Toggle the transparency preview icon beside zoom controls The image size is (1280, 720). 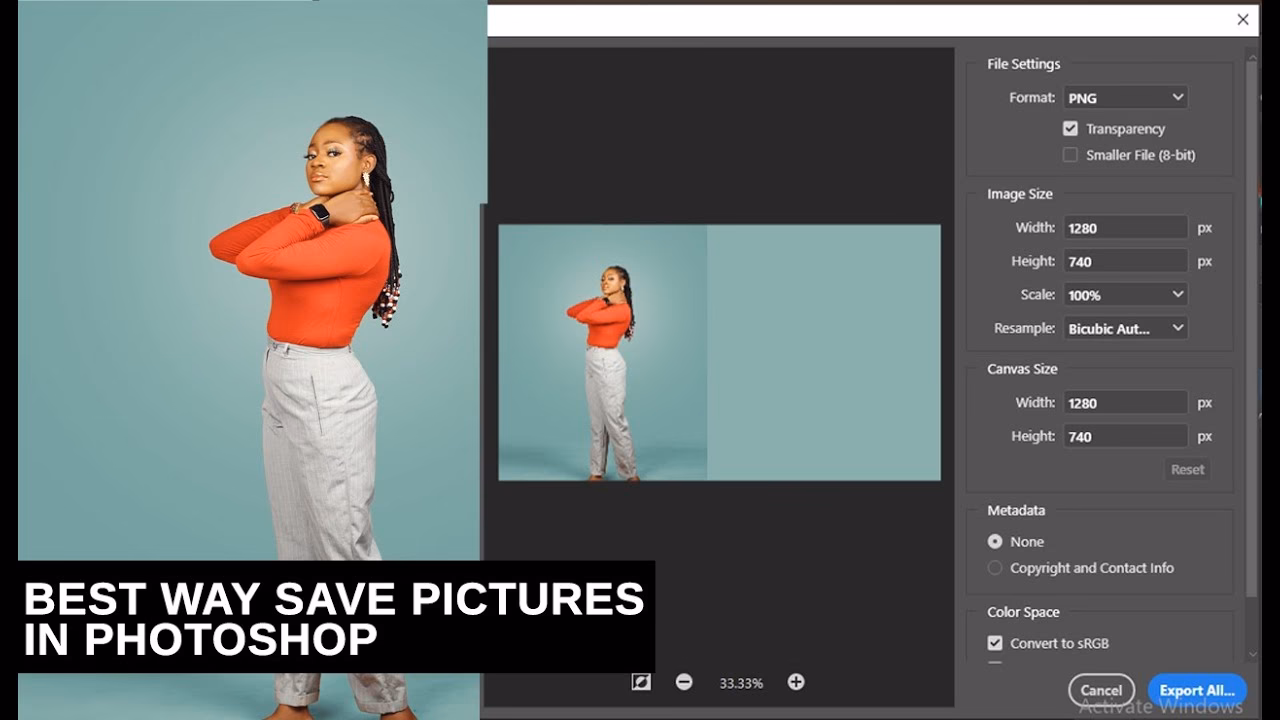641,681
